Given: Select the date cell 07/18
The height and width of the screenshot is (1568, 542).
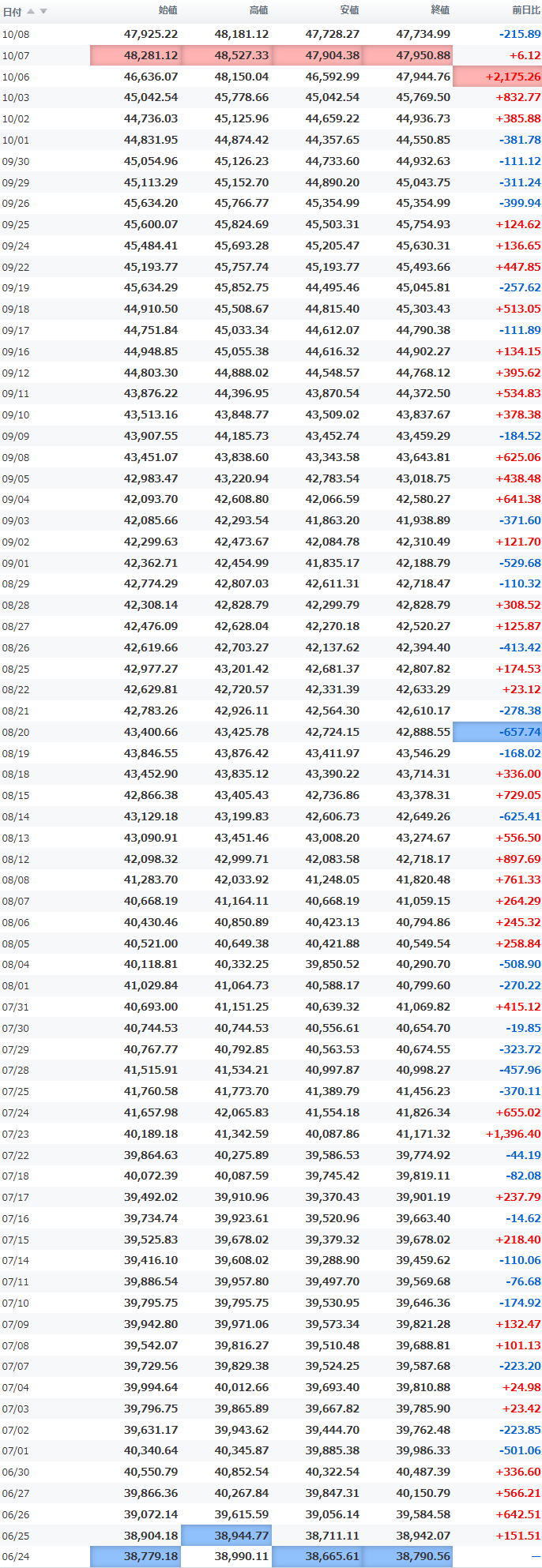Looking at the screenshot, I should pos(16,1176).
